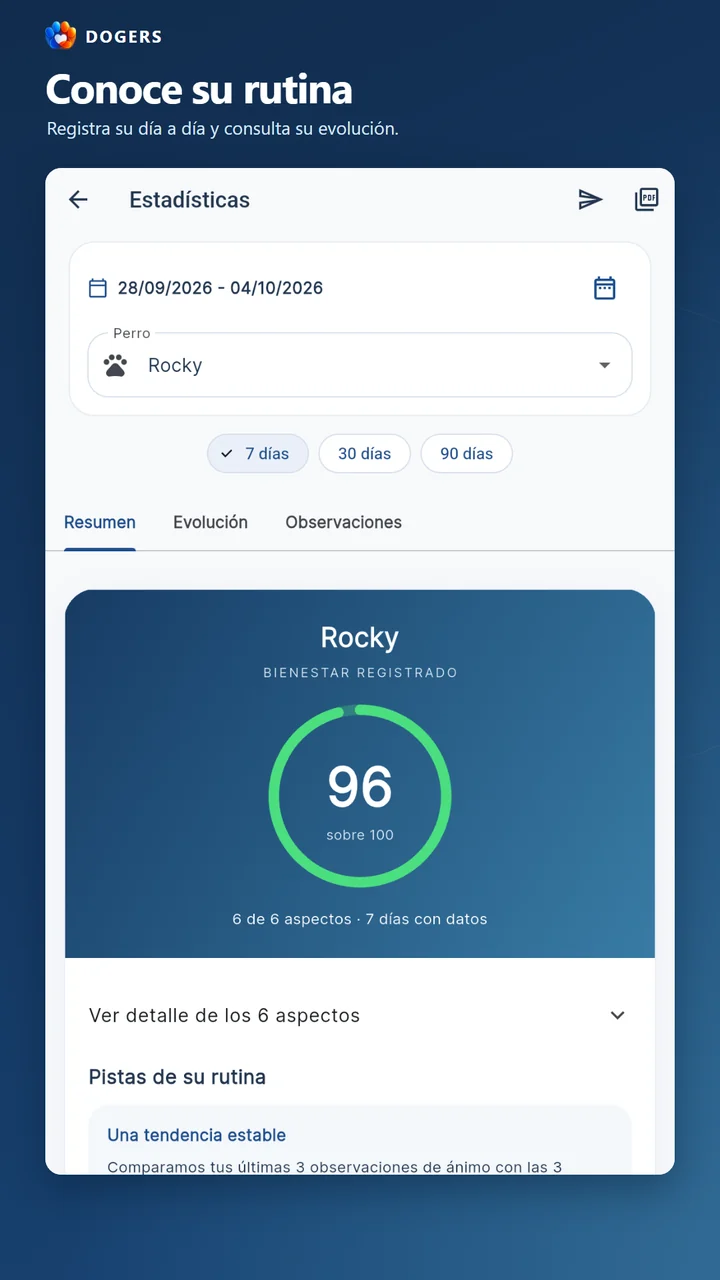Screen dimensions: 720x1280
Task: Click the sobre 100 label
Action: pos(360,835)
